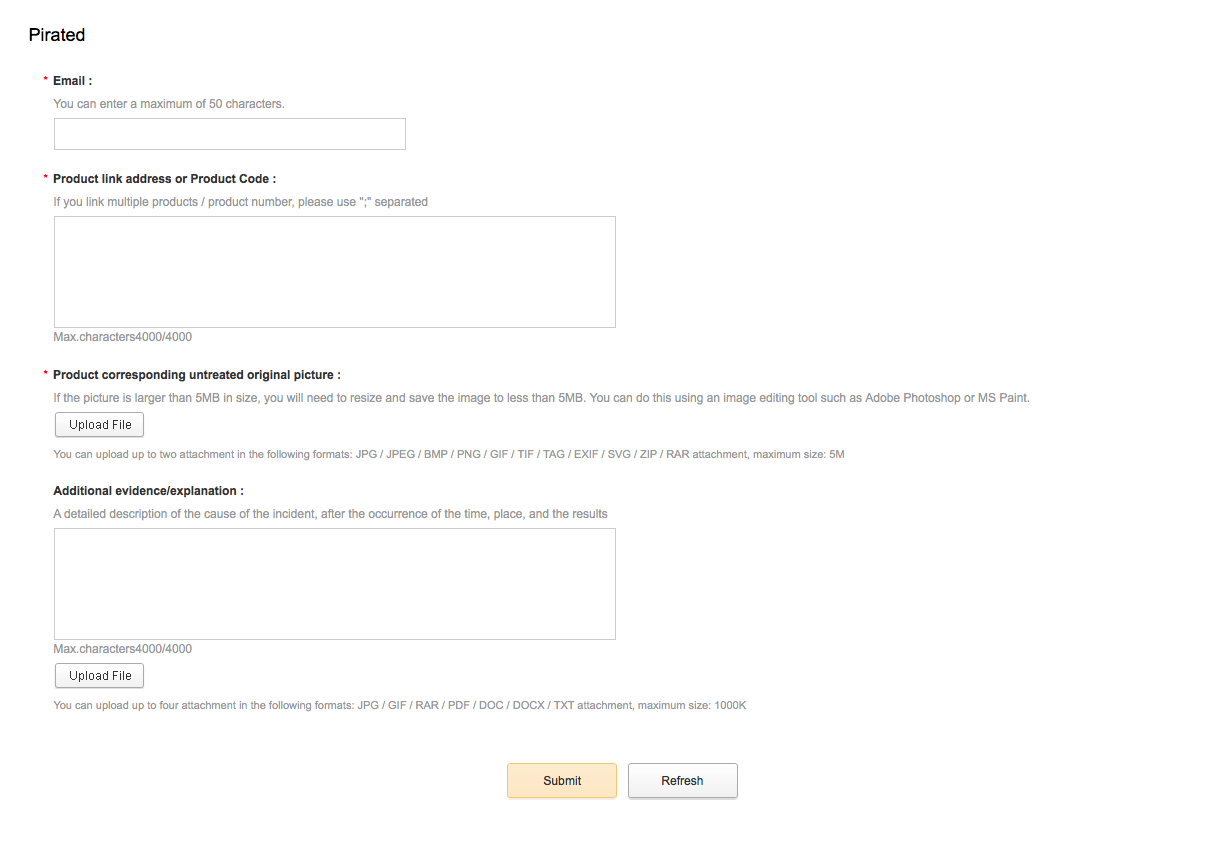Click into the Email input field

pos(230,134)
